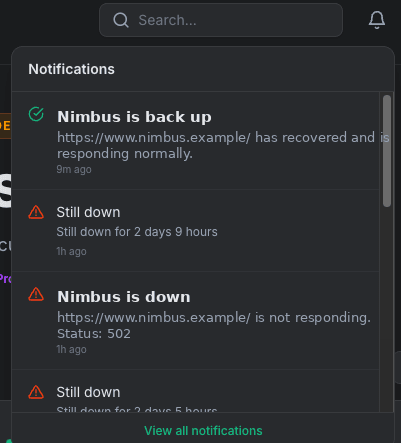Click warning icon beside Nimbus is down

tap(36, 294)
